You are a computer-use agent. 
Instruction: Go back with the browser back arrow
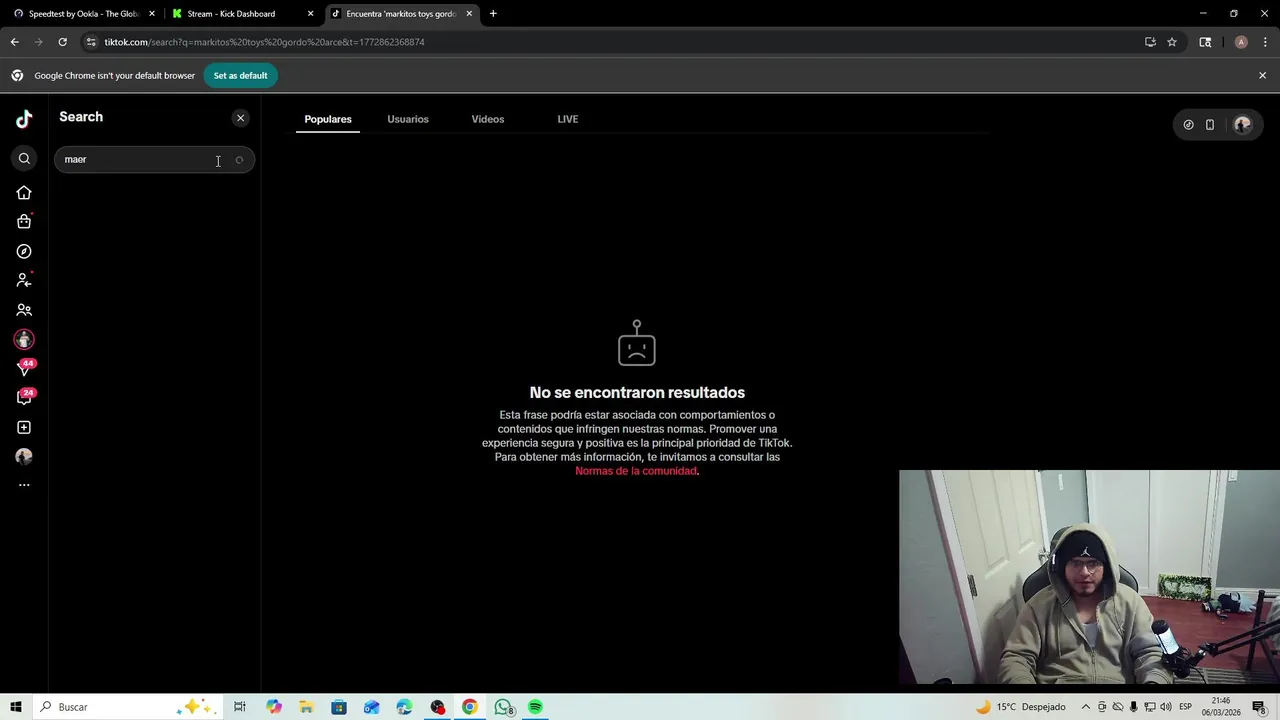[14, 42]
